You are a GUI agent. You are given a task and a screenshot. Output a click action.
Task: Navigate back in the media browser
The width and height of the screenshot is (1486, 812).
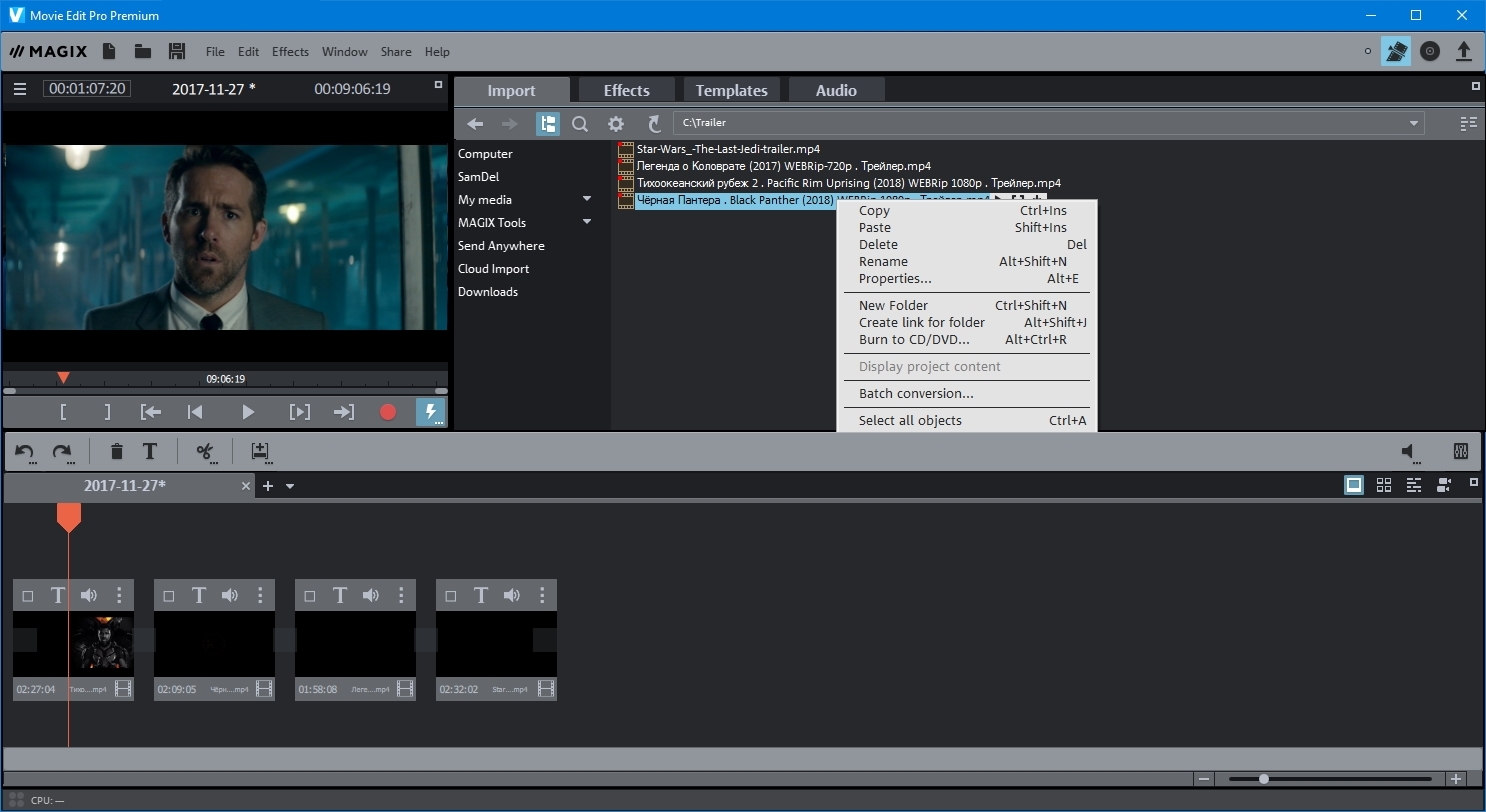[x=475, y=124]
